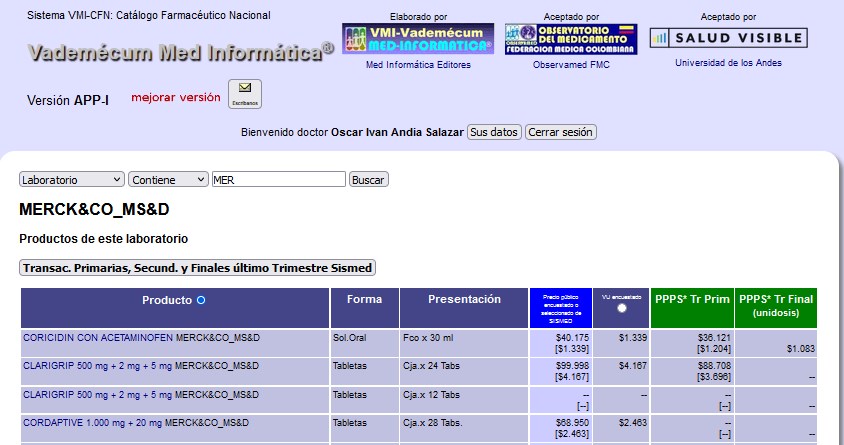Open the Universidad de los Andes link
The height and width of the screenshot is (445, 844).
(728, 63)
